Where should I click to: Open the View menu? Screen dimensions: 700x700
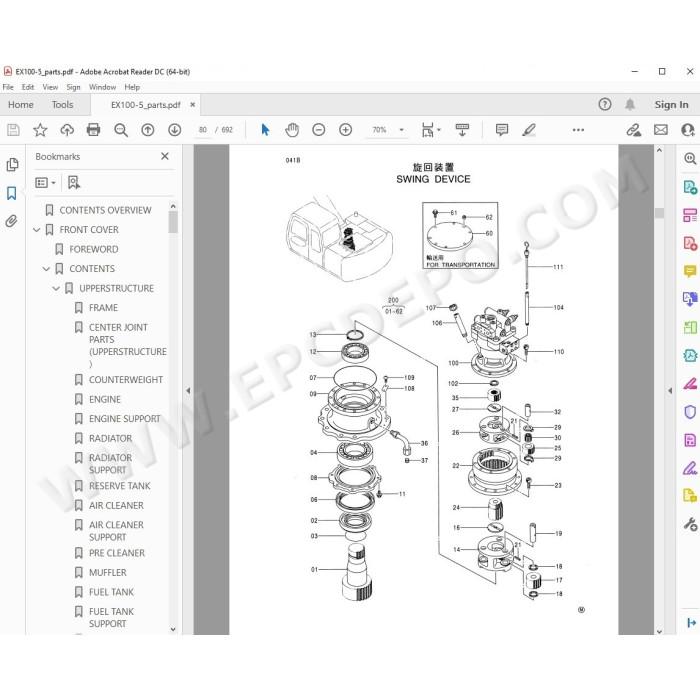(x=50, y=87)
